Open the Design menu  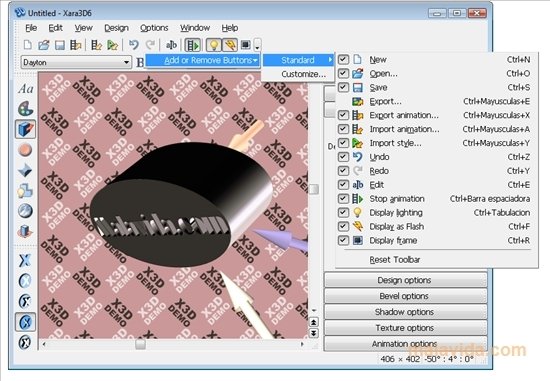[116, 28]
